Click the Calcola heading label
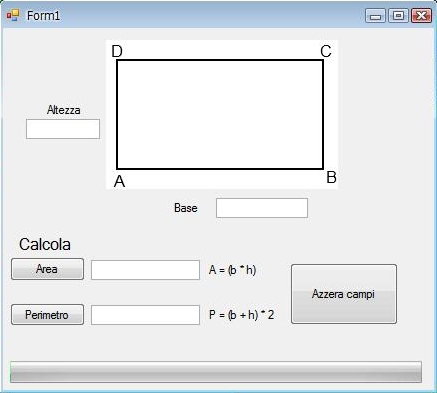 click(45, 244)
